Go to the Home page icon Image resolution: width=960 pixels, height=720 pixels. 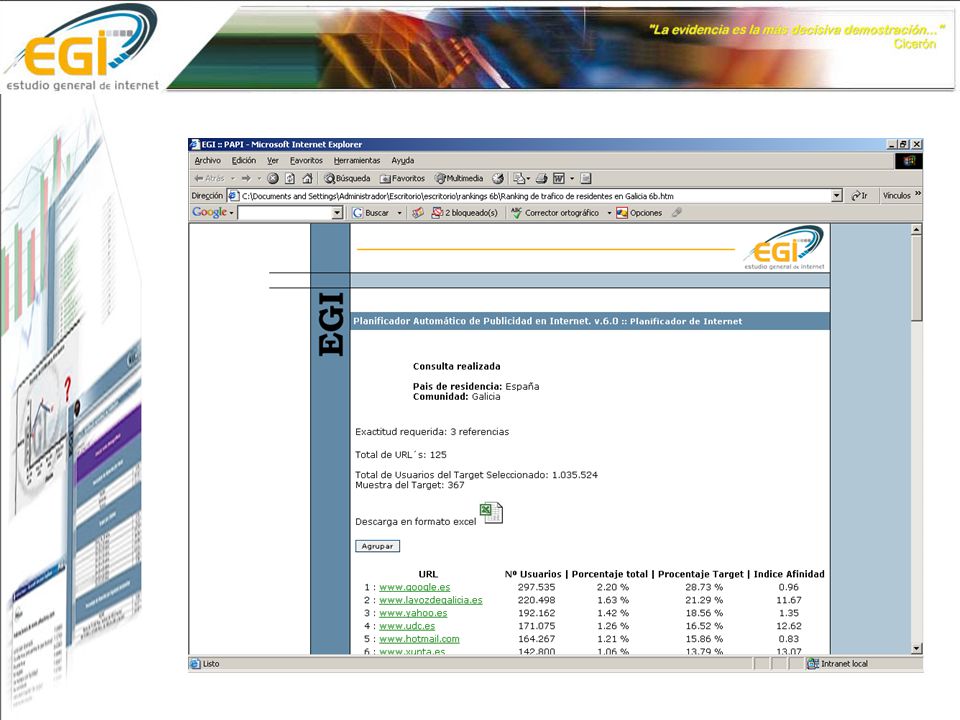(307, 178)
